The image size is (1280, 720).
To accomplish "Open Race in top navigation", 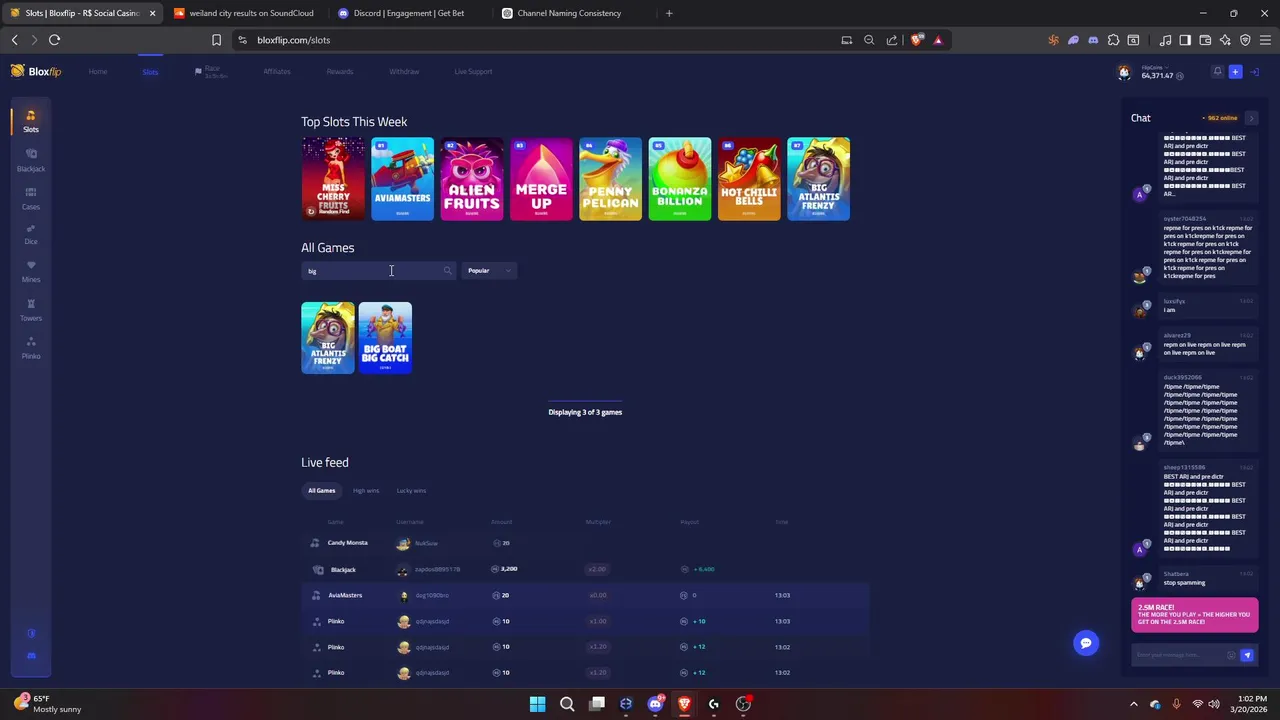I will pyautogui.click(x=211, y=72).
